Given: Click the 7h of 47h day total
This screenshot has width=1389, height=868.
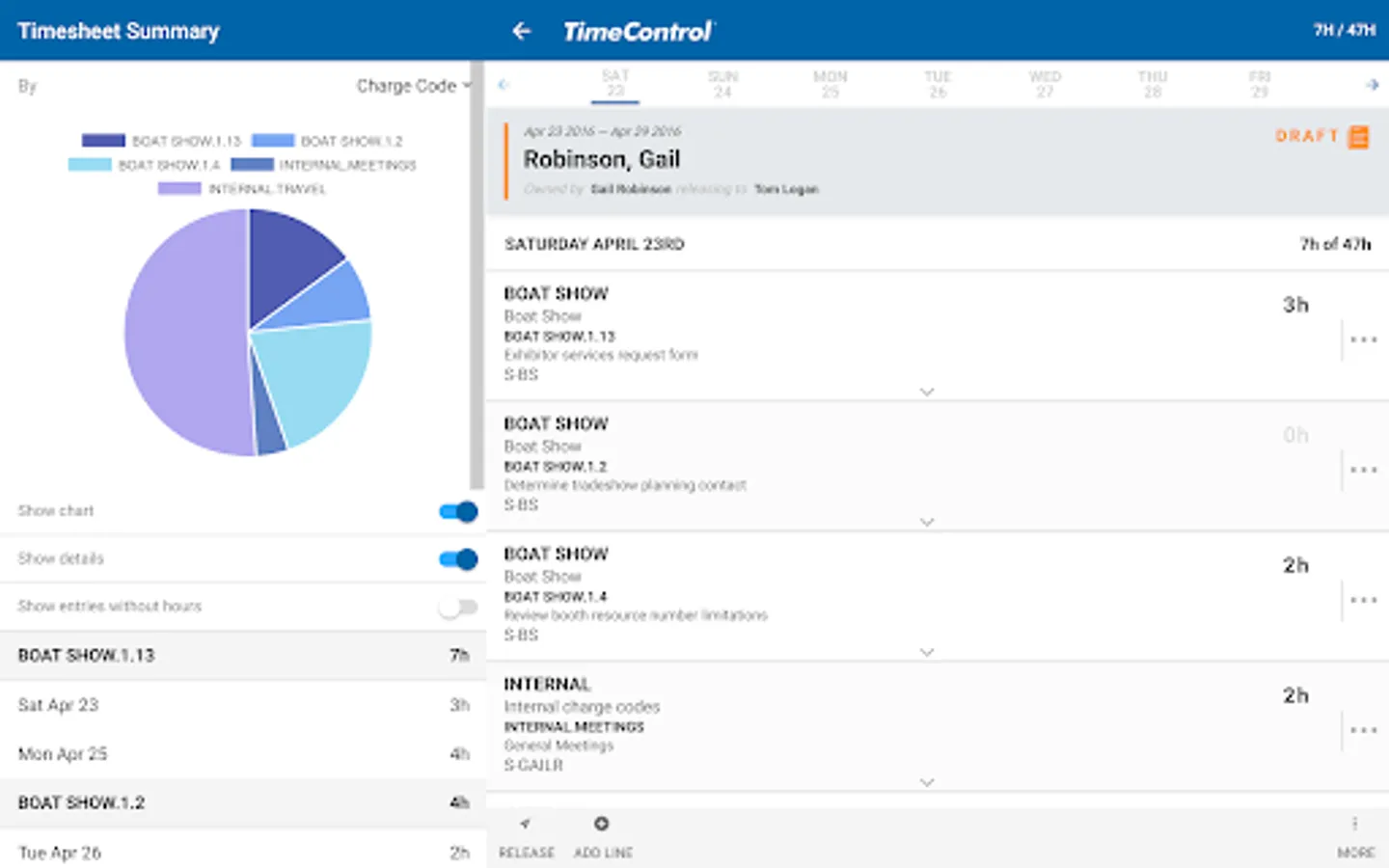Looking at the screenshot, I should point(1335,245).
